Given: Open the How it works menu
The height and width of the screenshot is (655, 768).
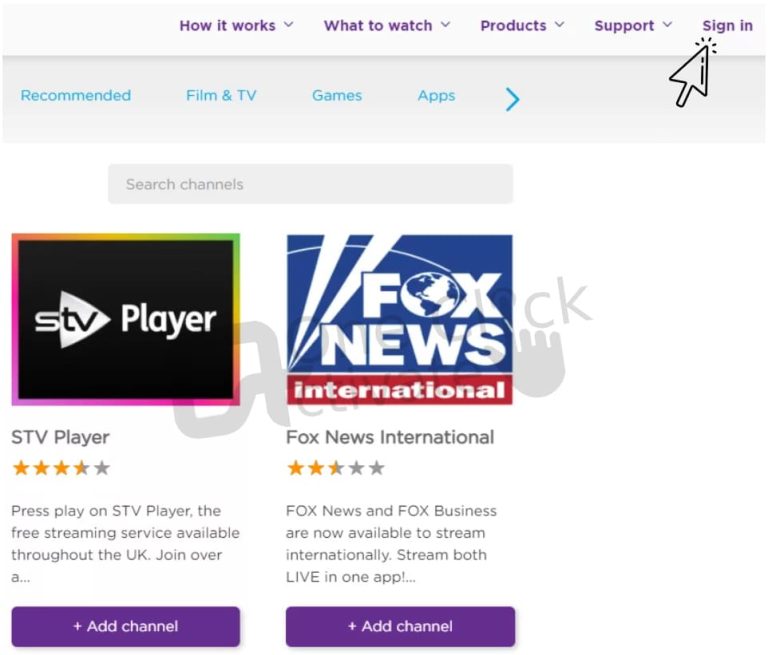Looking at the screenshot, I should (x=227, y=25).
